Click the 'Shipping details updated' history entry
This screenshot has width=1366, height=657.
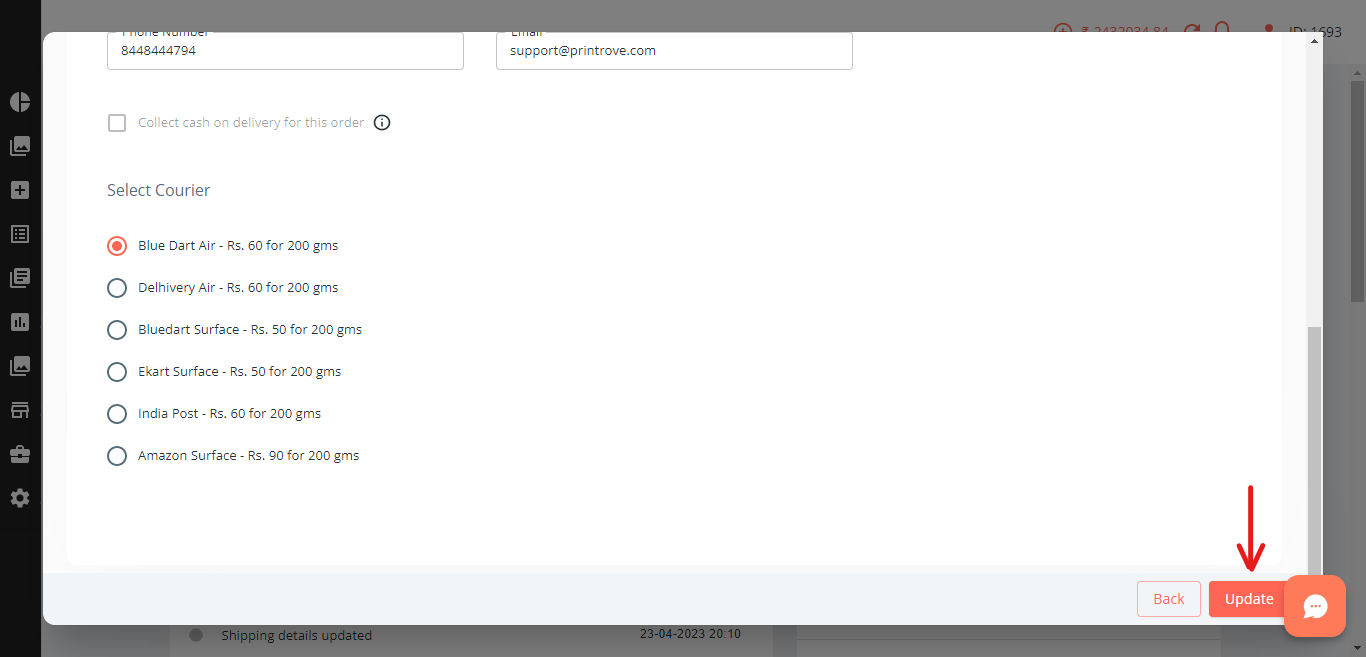pos(296,635)
